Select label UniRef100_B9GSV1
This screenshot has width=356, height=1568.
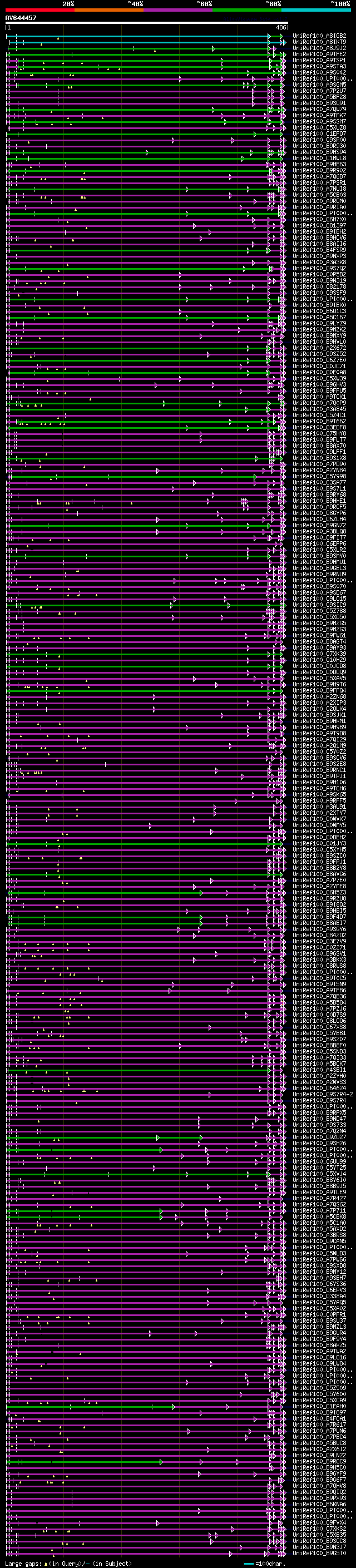(x=319, y=953)
